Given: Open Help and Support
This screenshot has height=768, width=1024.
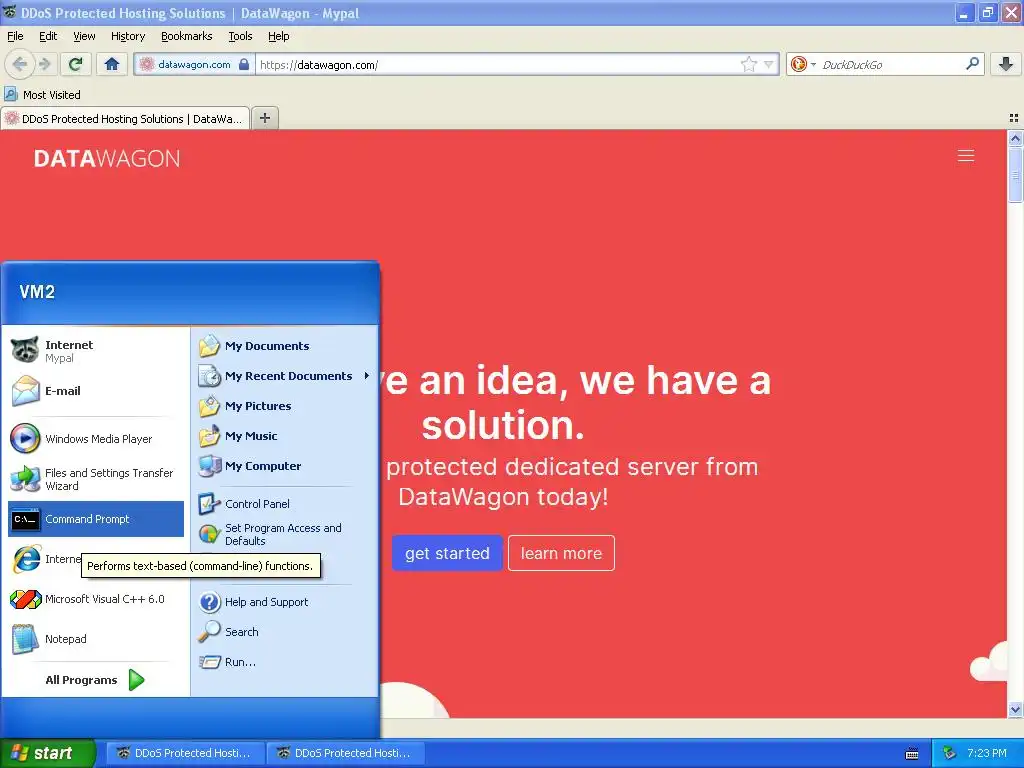Looking at the screenshot, I should pyautogui.click(x=284, y=602).
